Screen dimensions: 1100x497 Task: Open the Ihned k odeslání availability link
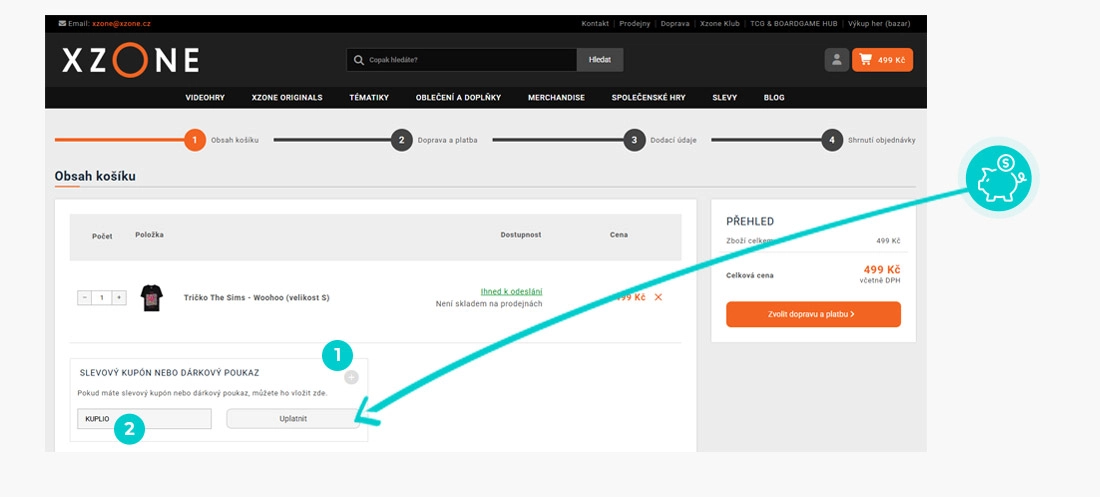click(x=511, y=291)
